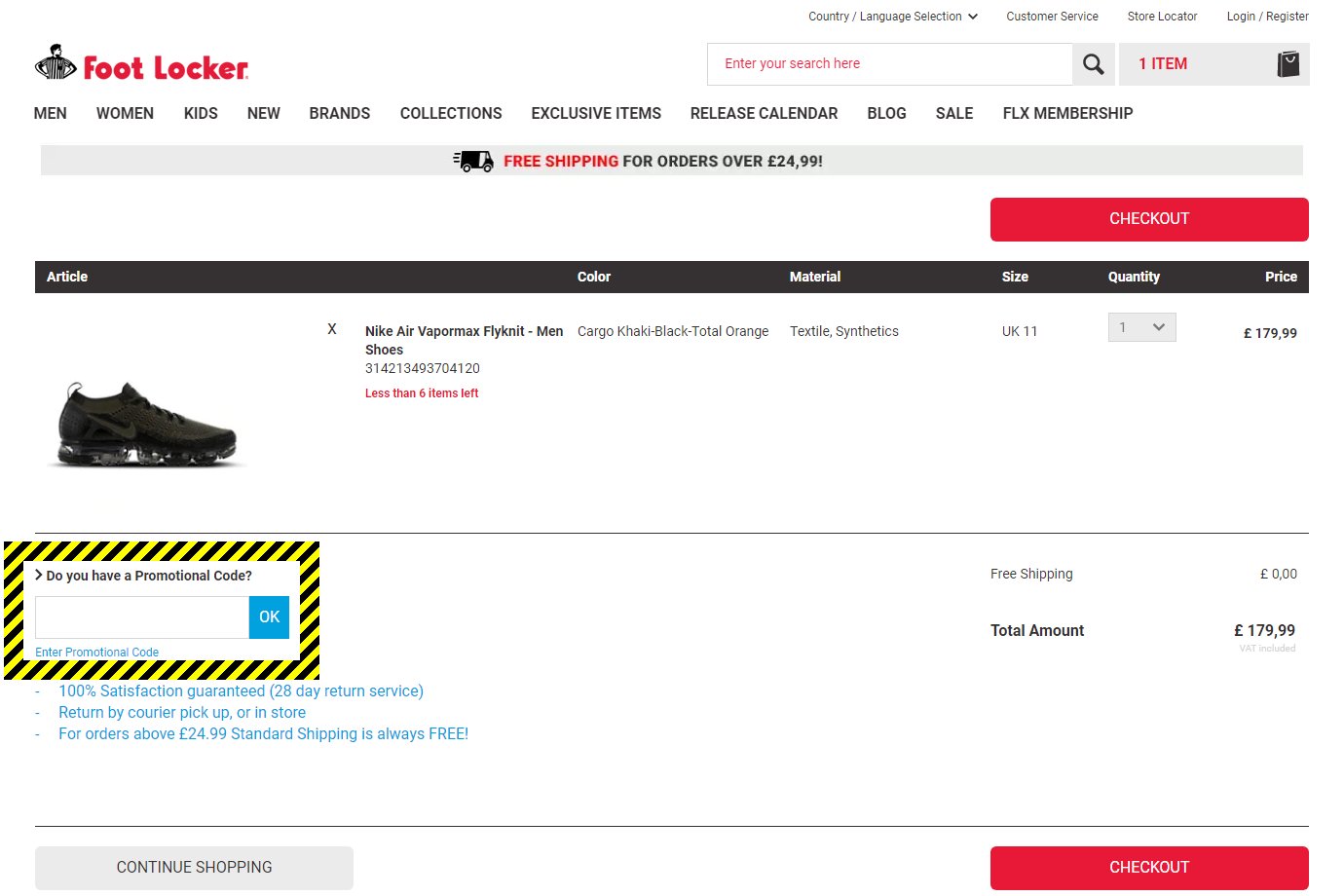
Task: Click the Textile, Synthetics material text
Action: point(844,331)
